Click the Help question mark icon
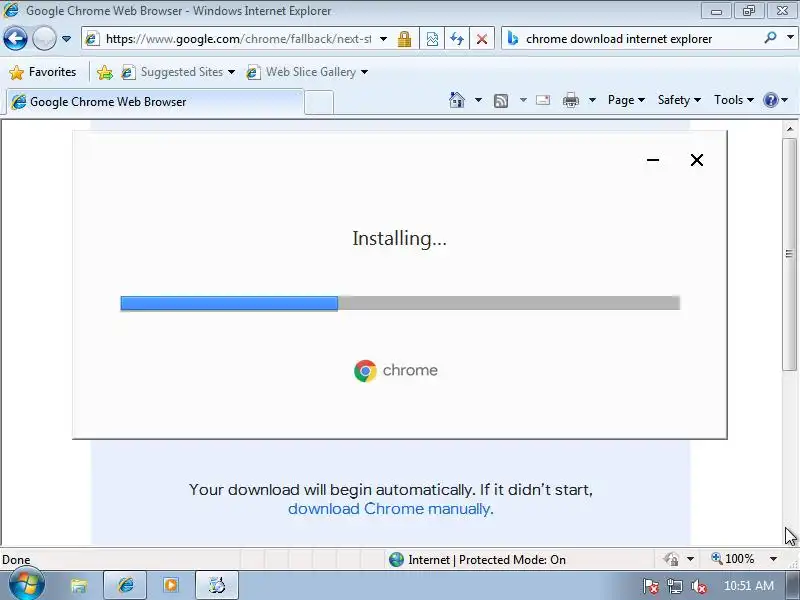Image resolution: width=800 pixels, height=600 pixels. point(771,100)
